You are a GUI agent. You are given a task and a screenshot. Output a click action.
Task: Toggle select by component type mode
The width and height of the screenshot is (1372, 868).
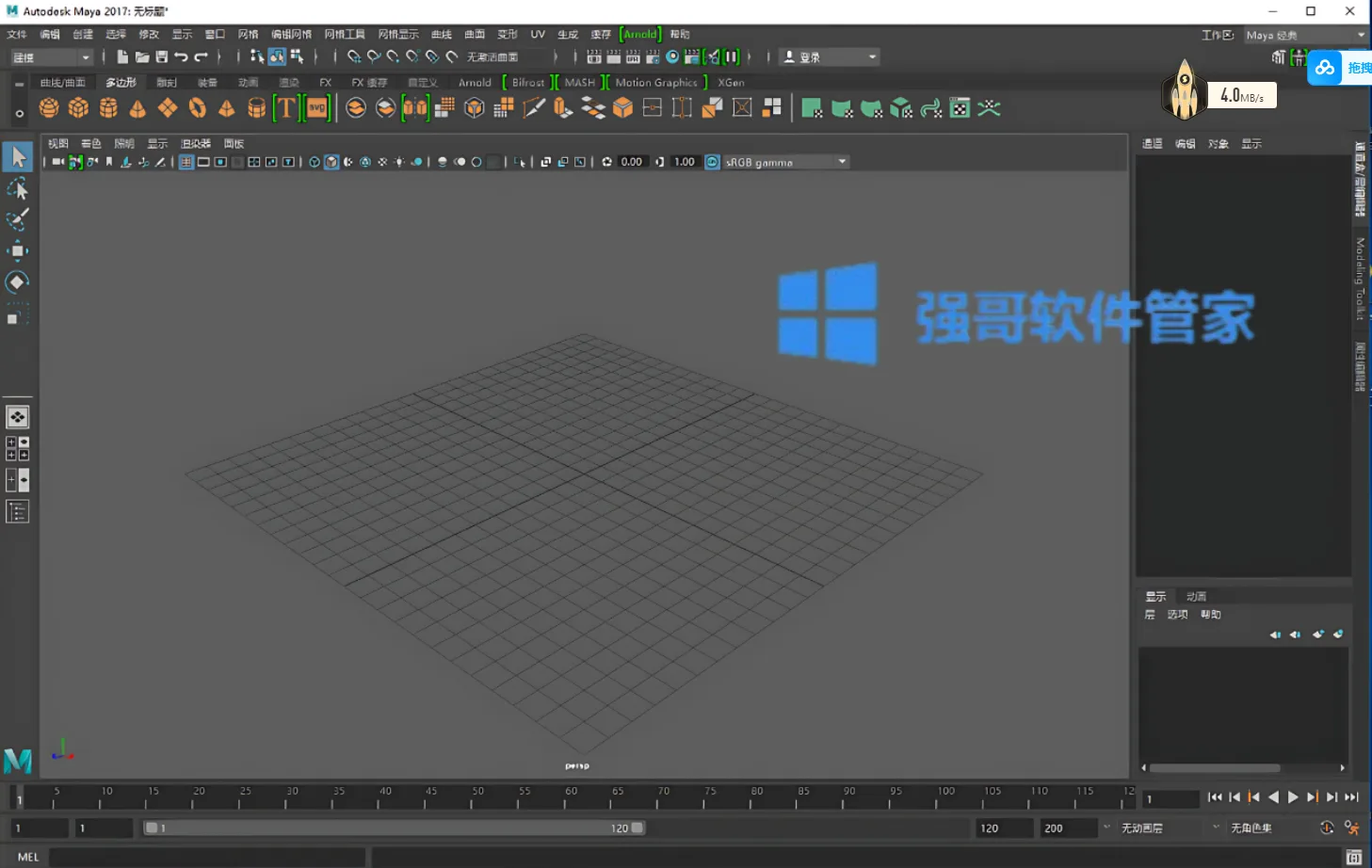(297, 57)
